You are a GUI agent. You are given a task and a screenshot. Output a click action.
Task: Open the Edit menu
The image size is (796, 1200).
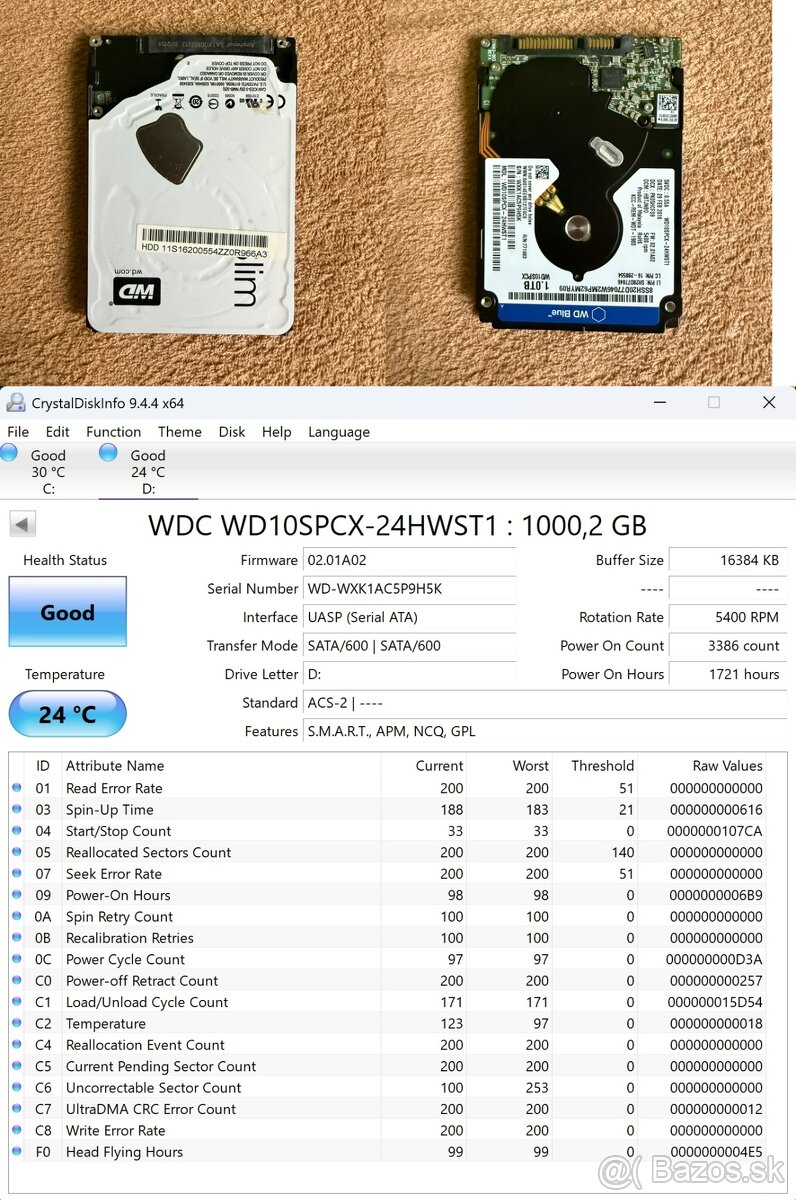[58, 432]
